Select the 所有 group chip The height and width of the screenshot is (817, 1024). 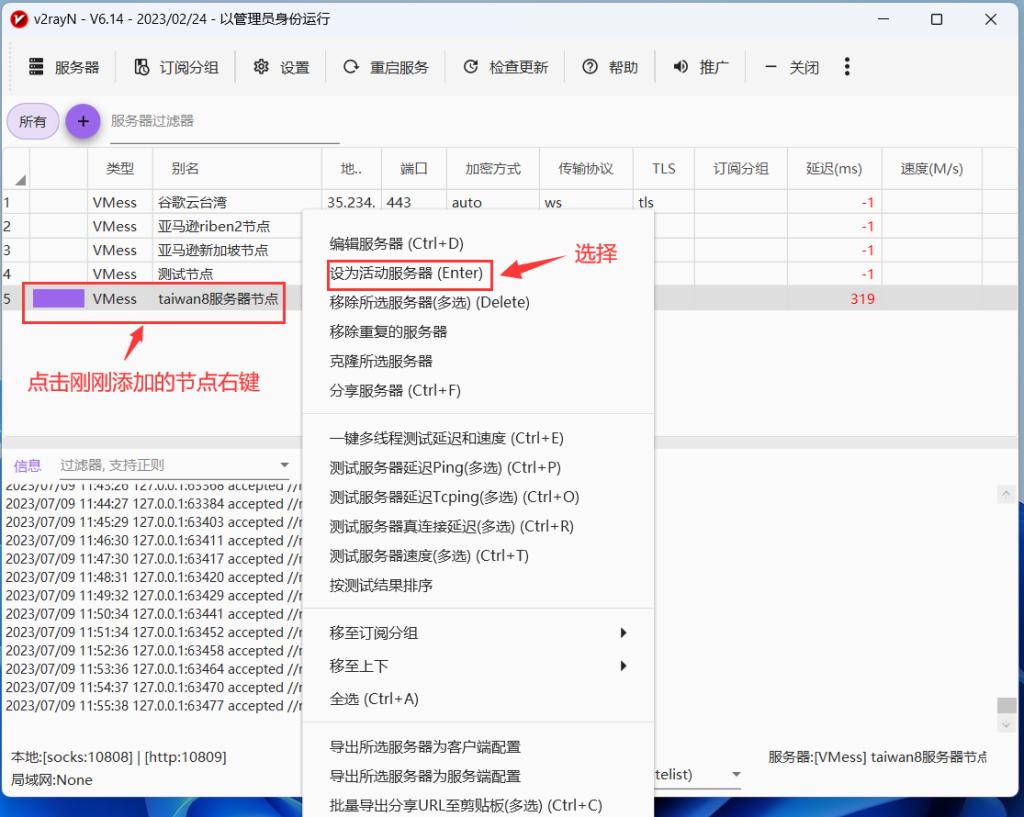click(x=33, y=121)
